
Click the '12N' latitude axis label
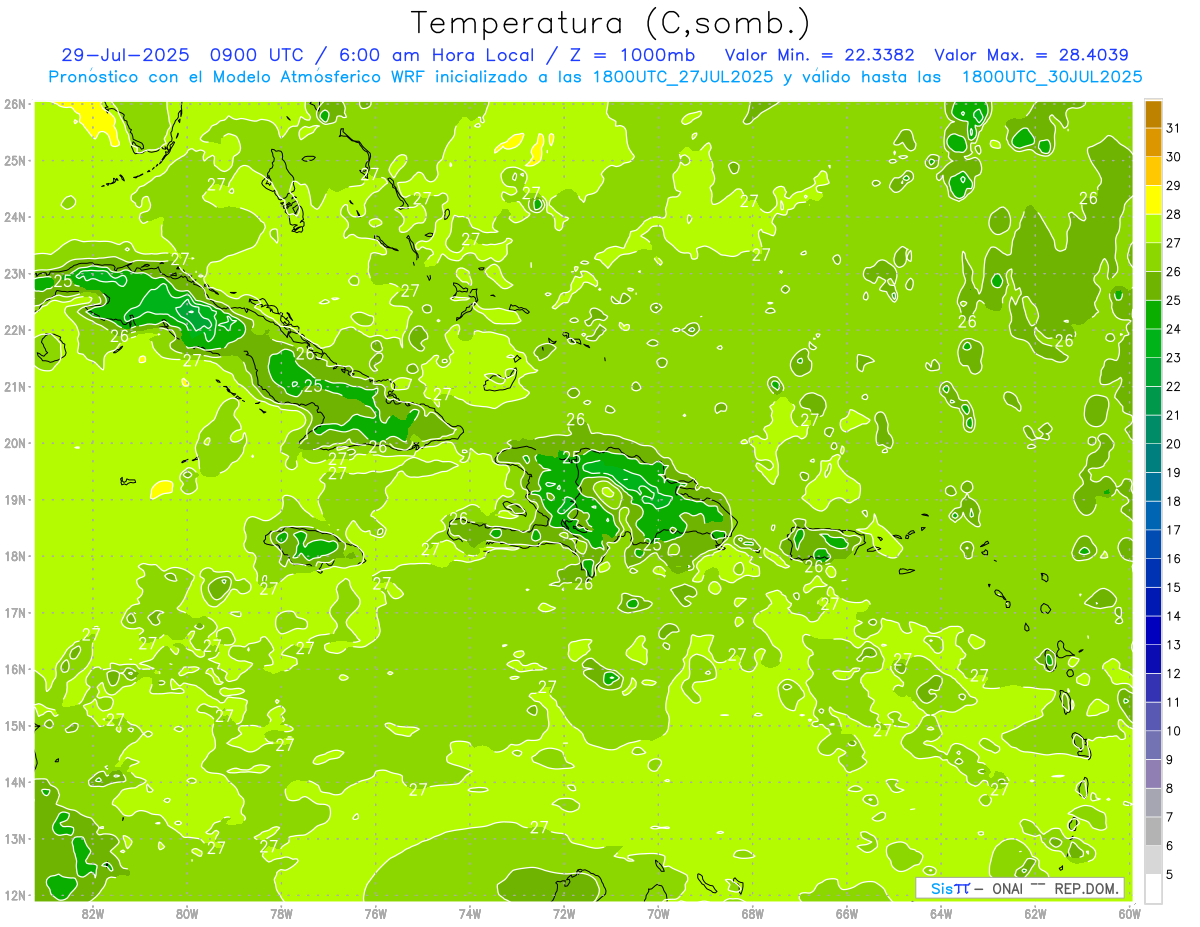coord(14,895)
